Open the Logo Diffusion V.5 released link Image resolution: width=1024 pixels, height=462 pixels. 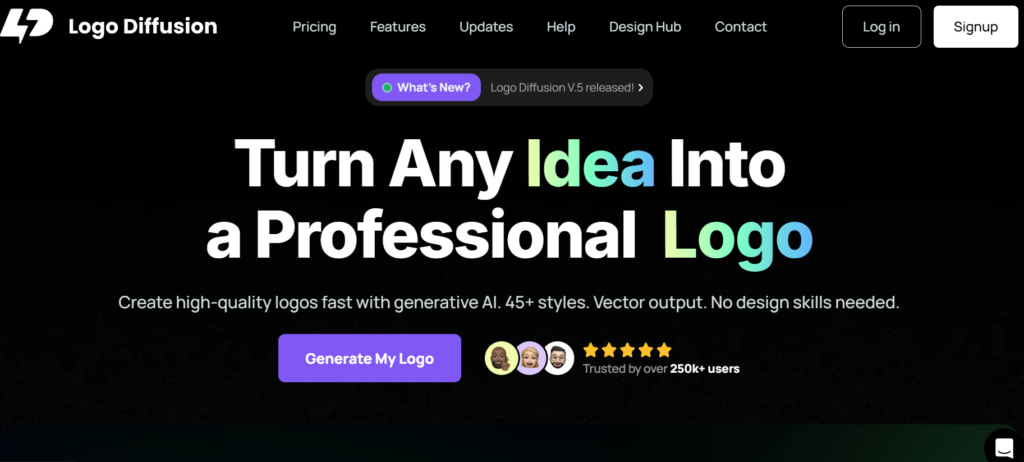click(x=561, y=88)
